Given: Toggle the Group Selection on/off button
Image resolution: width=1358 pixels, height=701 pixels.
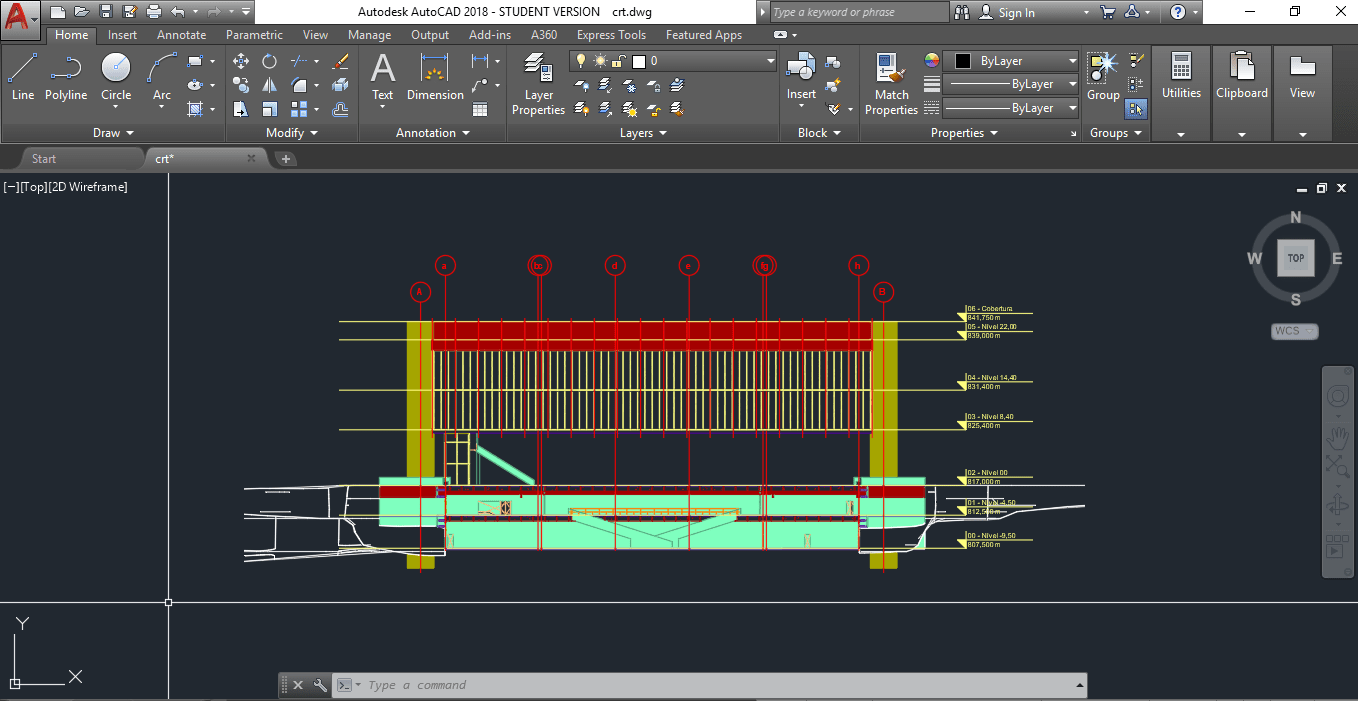Looking at the screenshot, I should pyautogui.click(x=1136, y=109).
